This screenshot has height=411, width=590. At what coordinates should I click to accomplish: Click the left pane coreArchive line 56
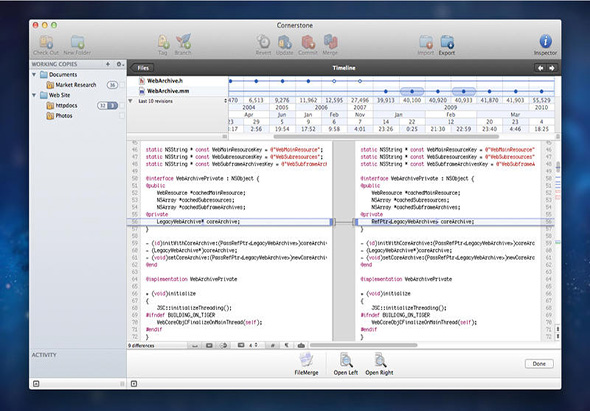click(230, 222)
